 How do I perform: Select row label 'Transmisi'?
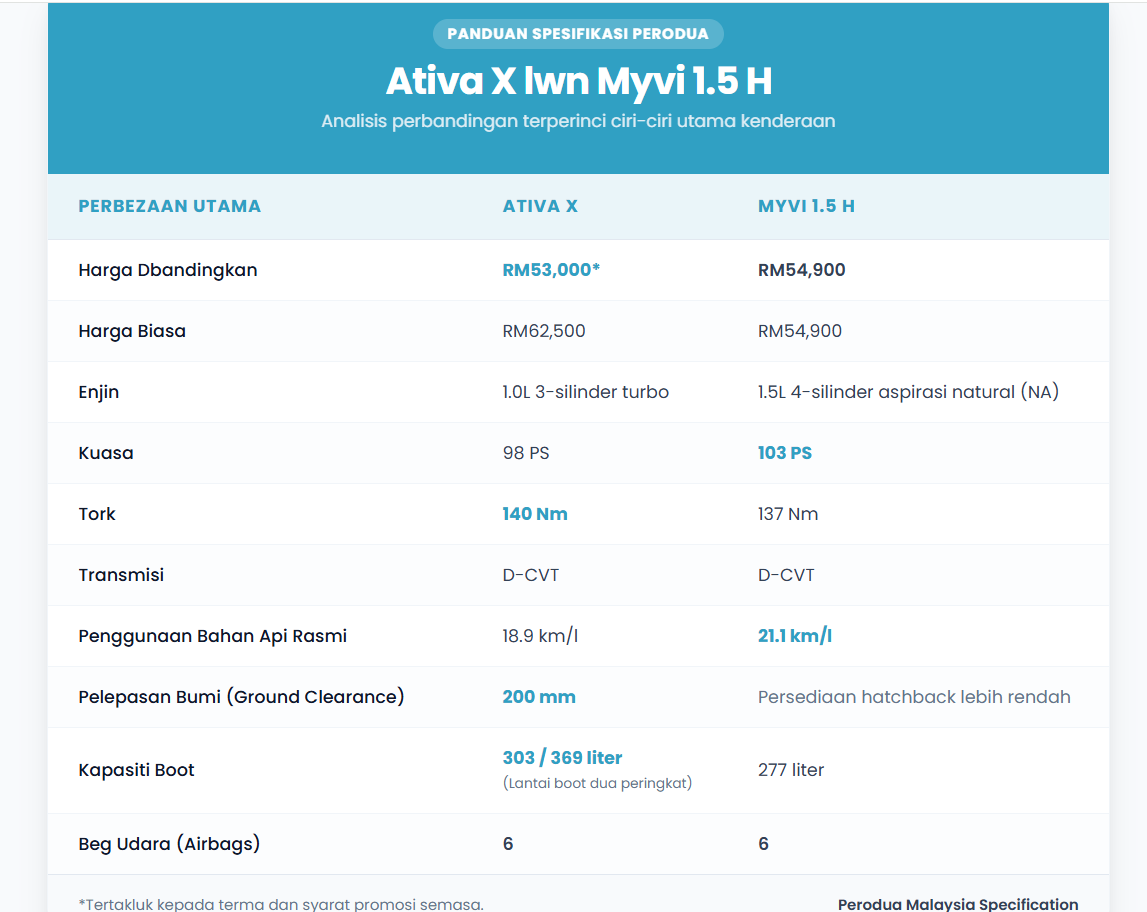[121, 575]
